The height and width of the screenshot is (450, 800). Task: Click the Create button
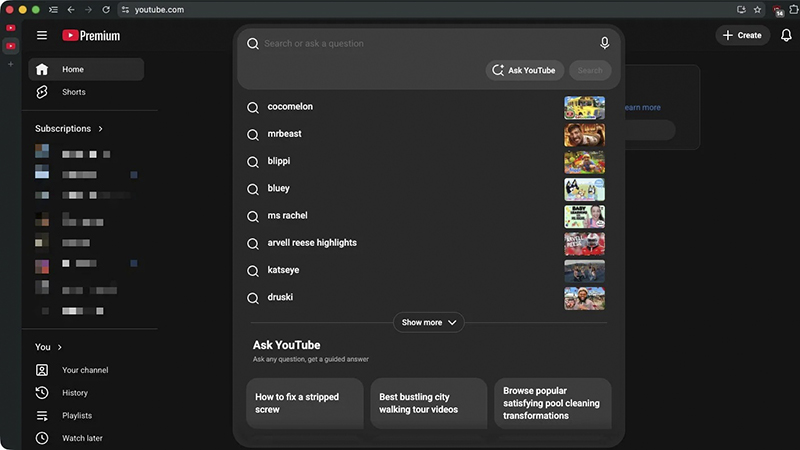[x=742, y=35]
